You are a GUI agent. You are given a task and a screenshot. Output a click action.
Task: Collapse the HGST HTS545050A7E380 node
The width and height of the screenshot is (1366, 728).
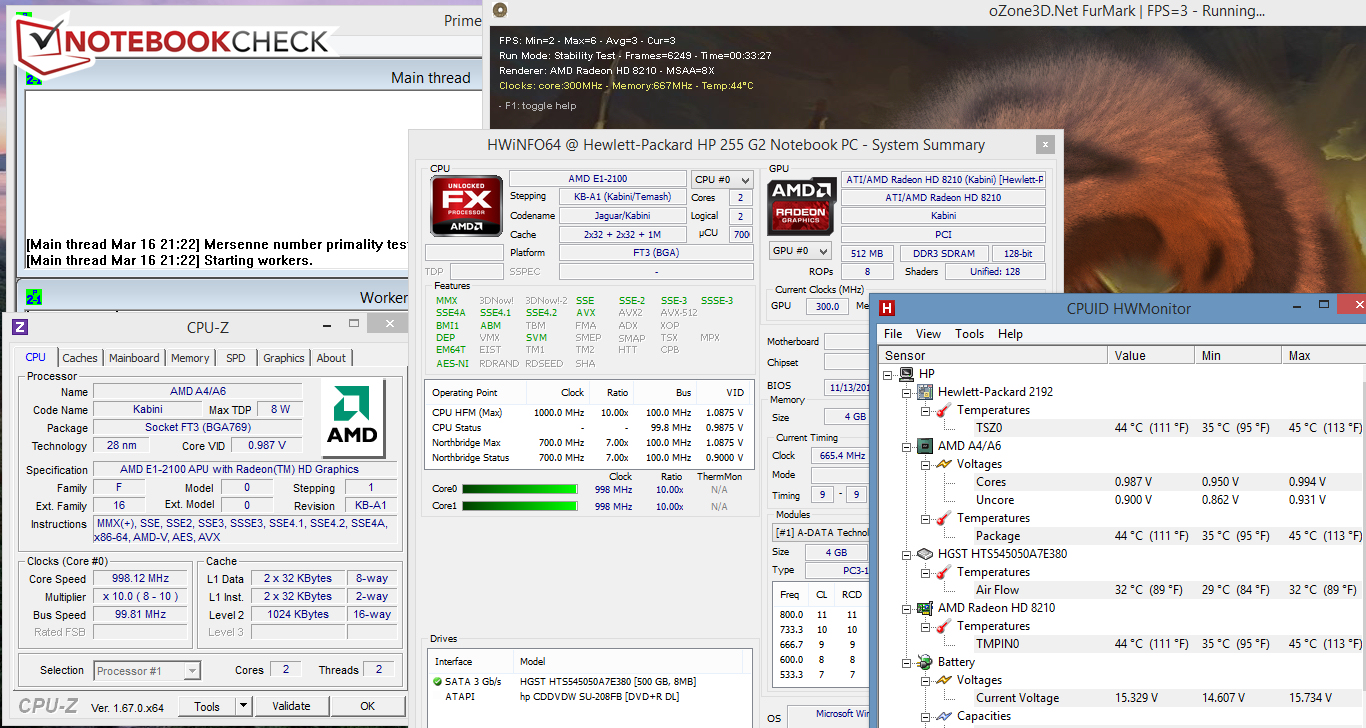tap(908, 554)
